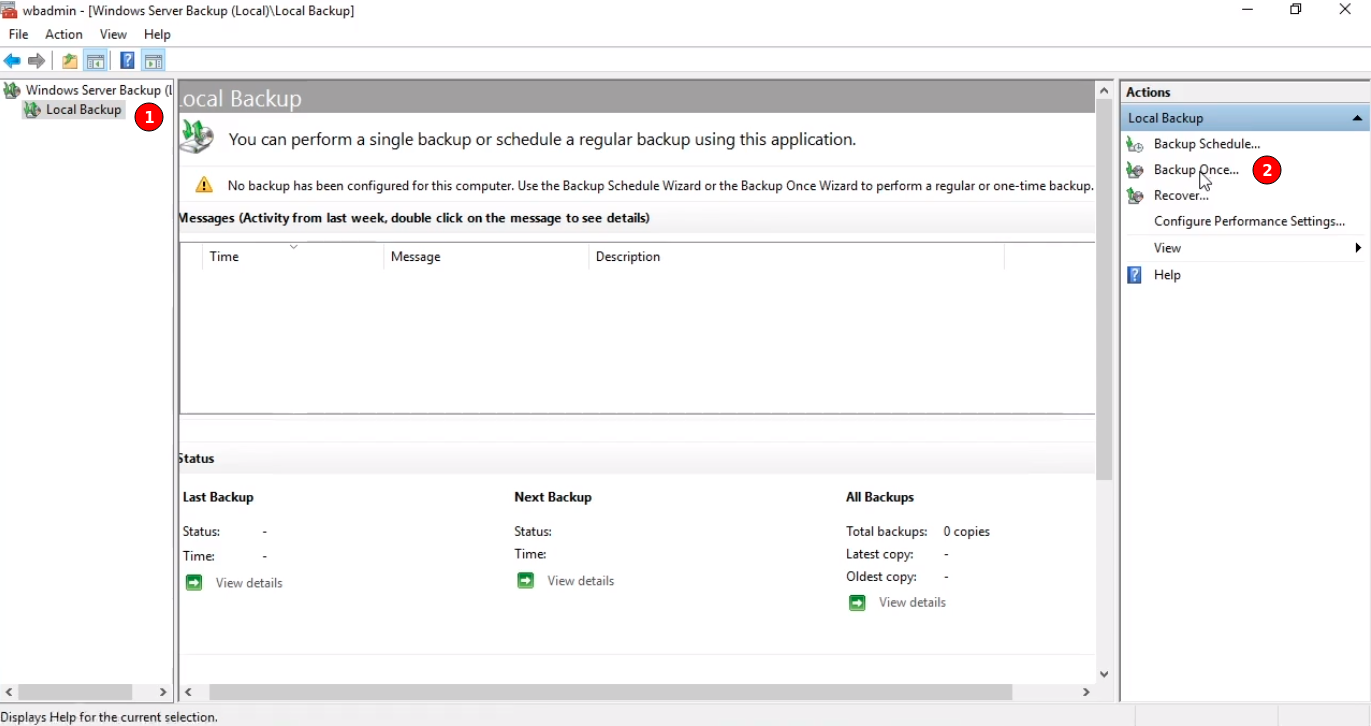Click the Recover icon in Actions pane
Image resolution: width=1371 pixels, height=726 pixels.
tap(1135, 196)
